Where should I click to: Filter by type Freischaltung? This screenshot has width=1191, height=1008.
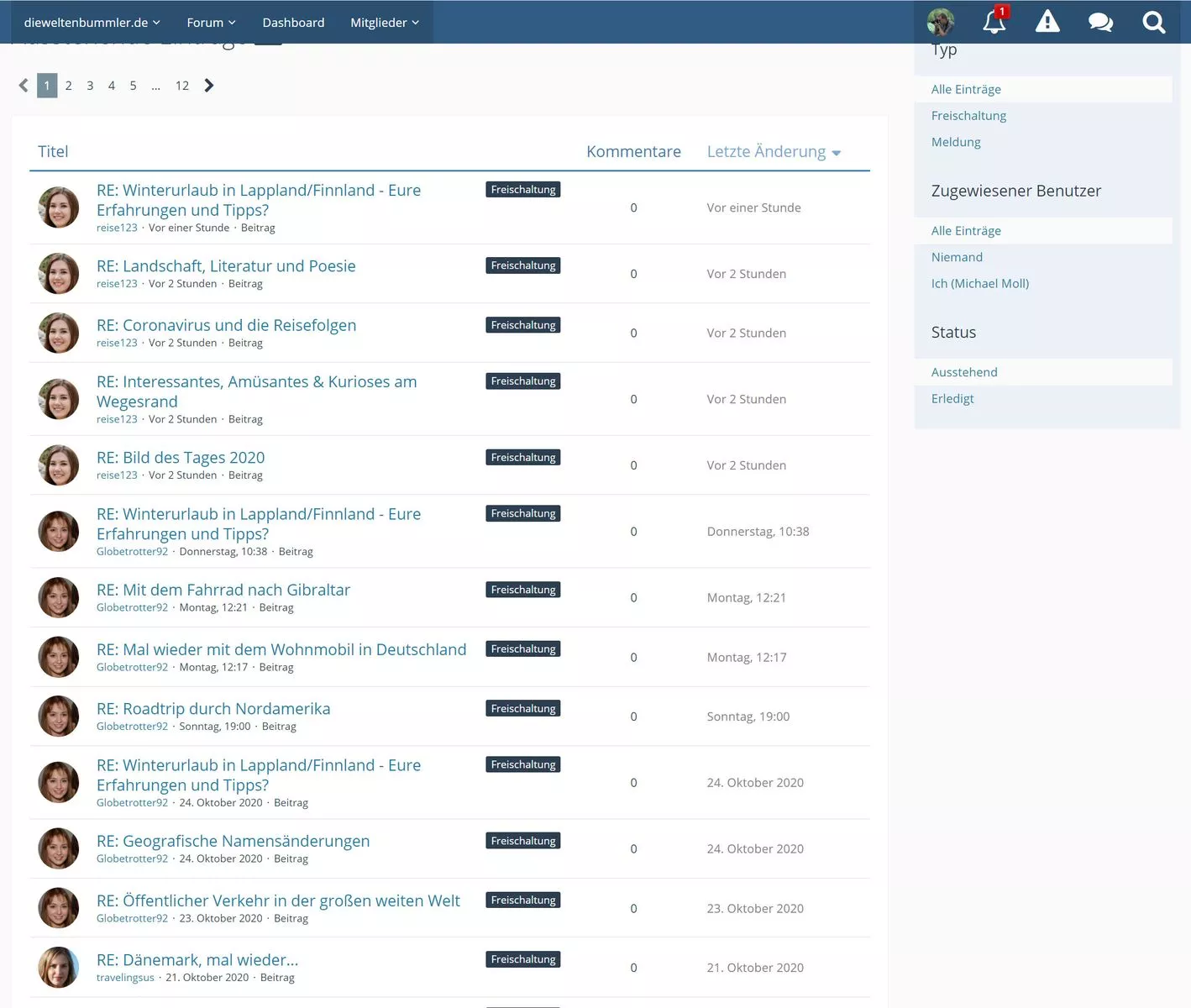click(x=968, y=116)
